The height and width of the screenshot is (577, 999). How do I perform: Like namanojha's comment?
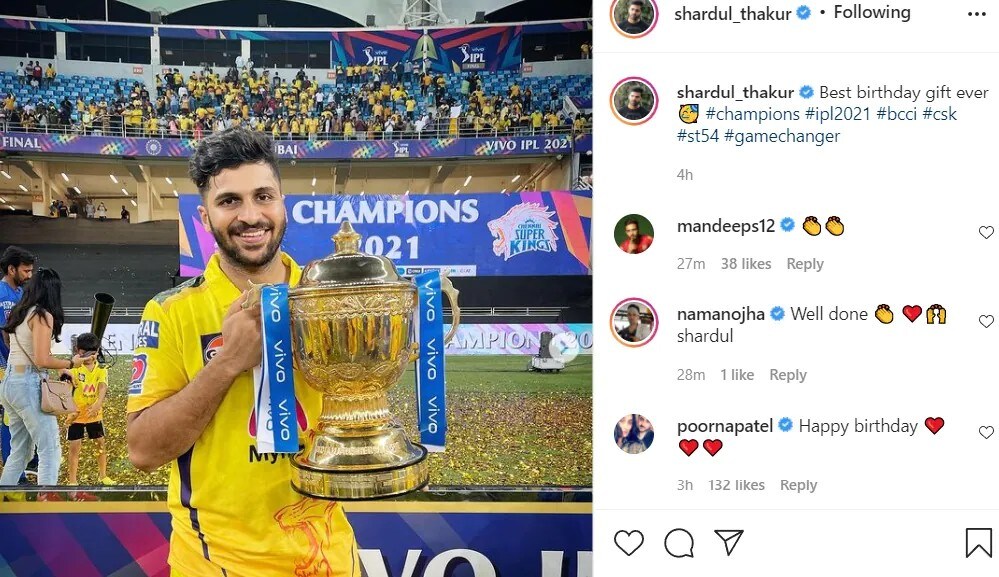click(x=986, y=321)
